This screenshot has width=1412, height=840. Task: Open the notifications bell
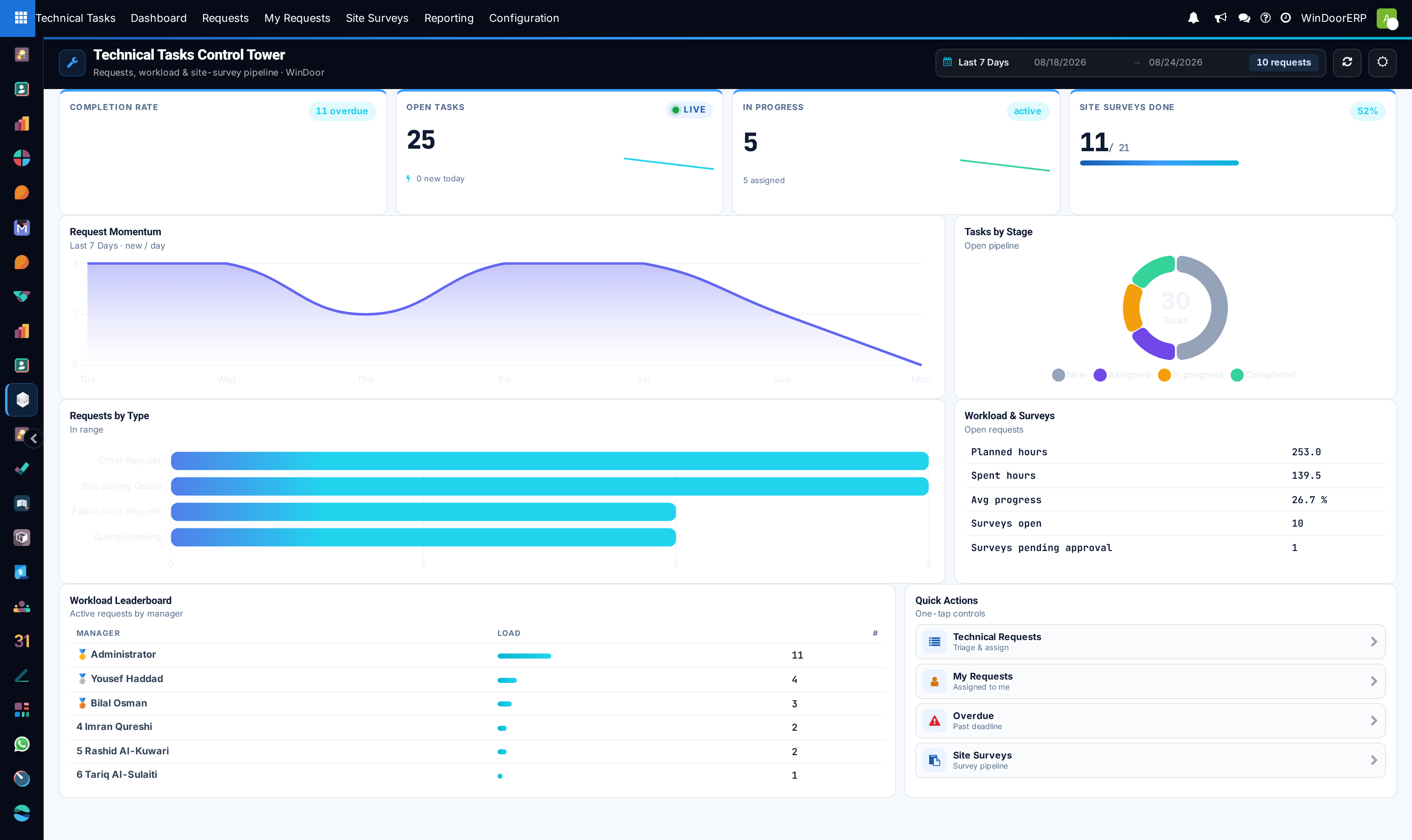pos(1193,18)
